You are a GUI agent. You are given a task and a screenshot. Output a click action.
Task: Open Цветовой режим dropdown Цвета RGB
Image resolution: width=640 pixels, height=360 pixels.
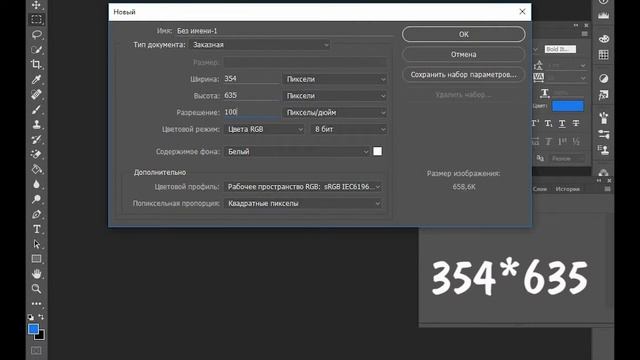tap(264, 129)
